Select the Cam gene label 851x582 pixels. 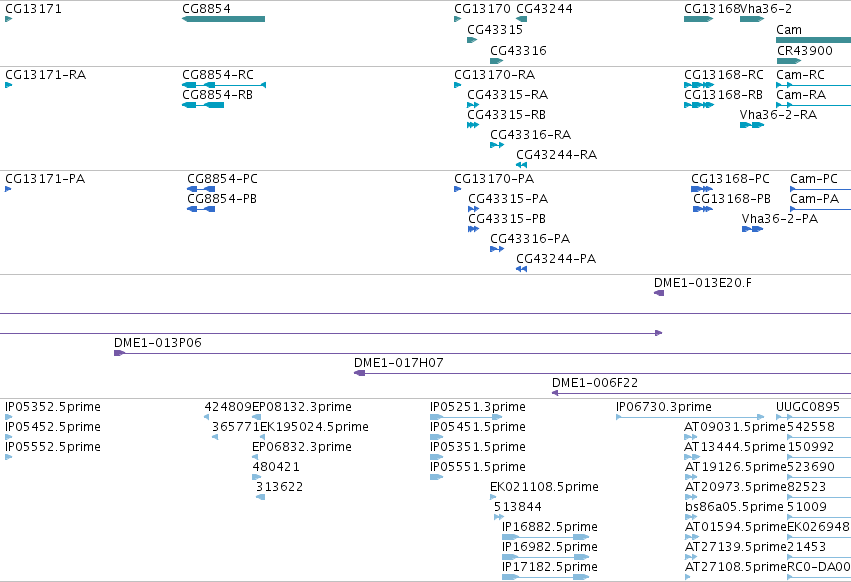789,29
